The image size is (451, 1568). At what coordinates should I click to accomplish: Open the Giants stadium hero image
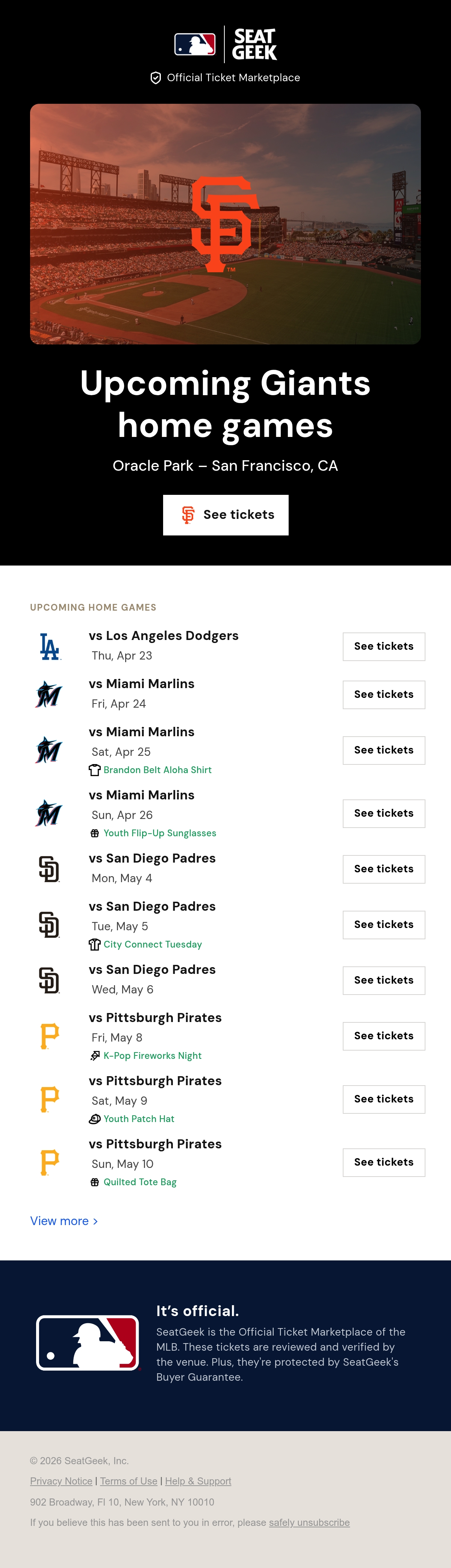pyautogui.click(x=225, y=224)
